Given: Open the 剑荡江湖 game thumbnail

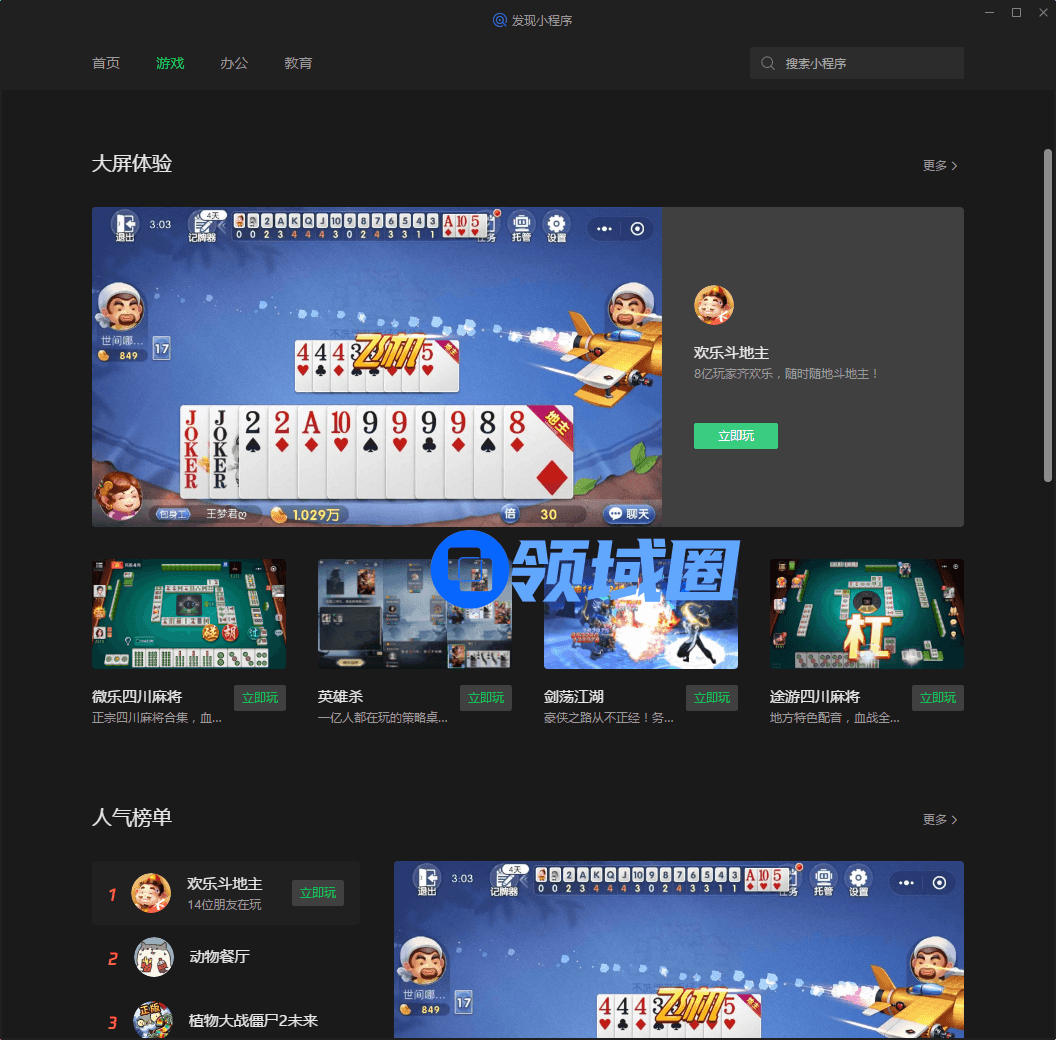Looking at the screenshot, I should 641,614.
